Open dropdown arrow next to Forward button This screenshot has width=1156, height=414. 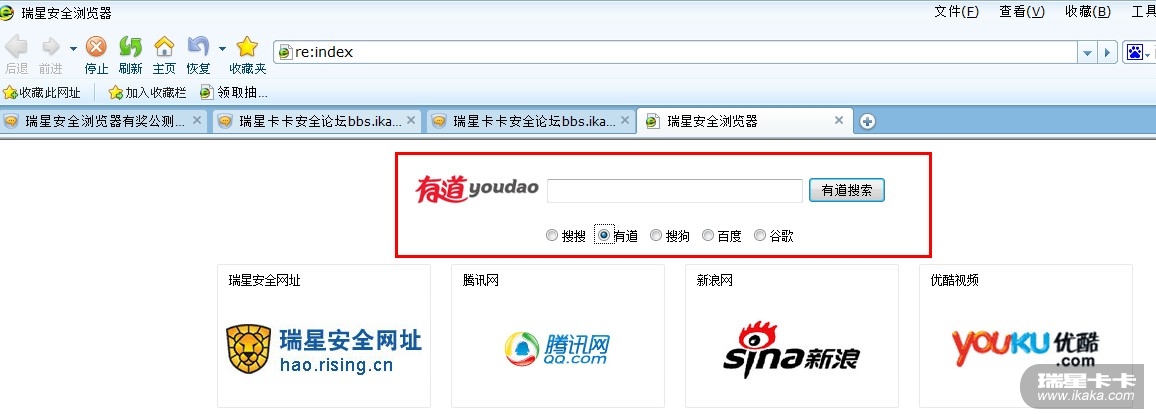point(73,49)
